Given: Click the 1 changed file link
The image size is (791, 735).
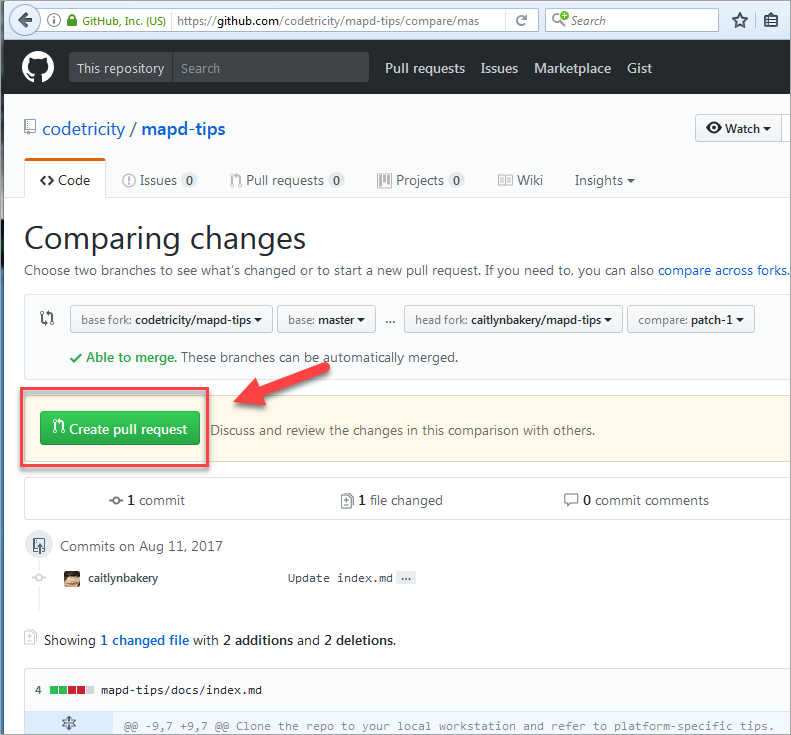Looking at the screenshot, I should coord(145,640).
